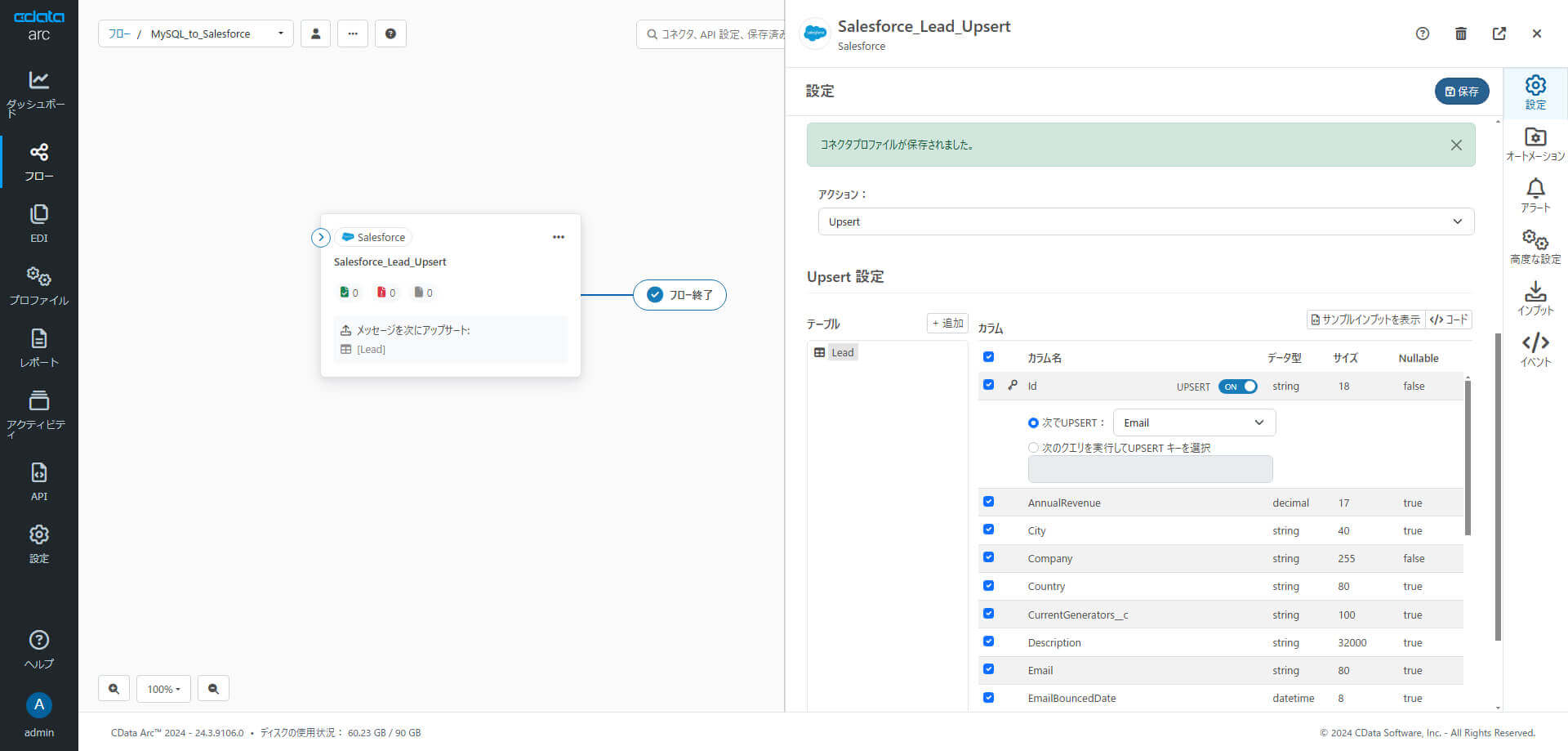Open the EDI section icon
1568x751 pixels.
coord(38,222)
